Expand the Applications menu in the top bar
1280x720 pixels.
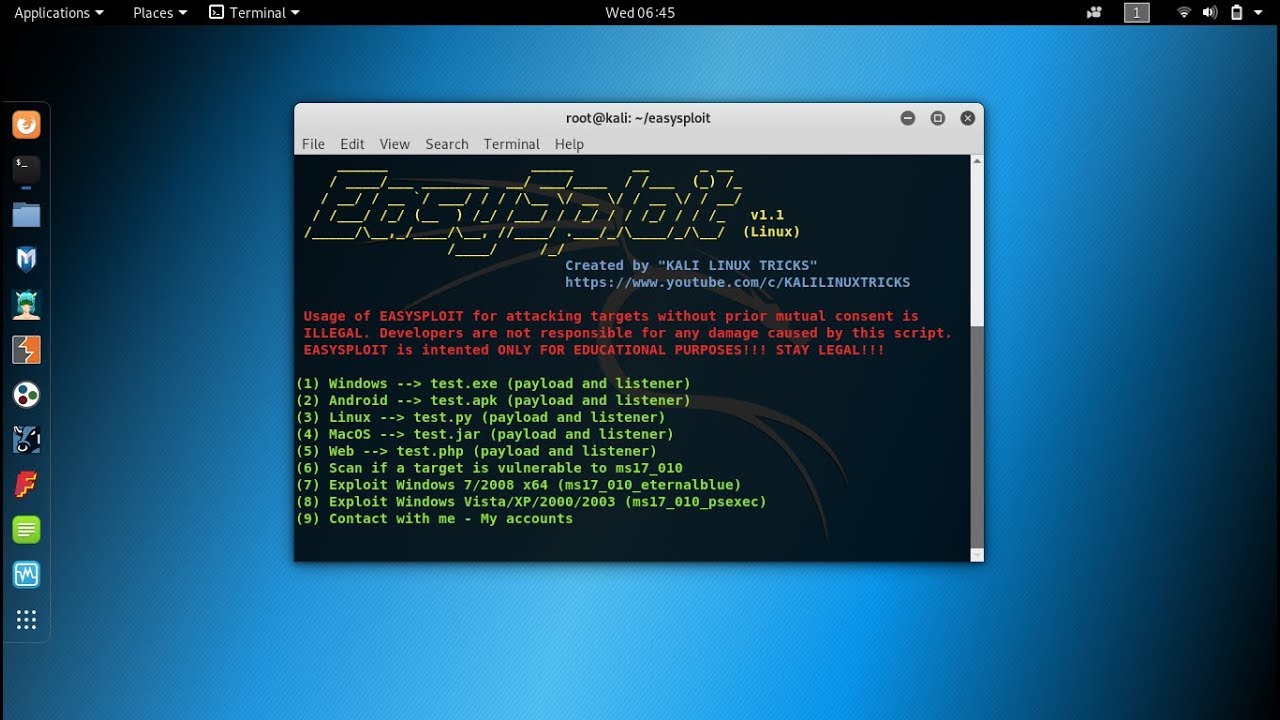[x=57, y=12]
